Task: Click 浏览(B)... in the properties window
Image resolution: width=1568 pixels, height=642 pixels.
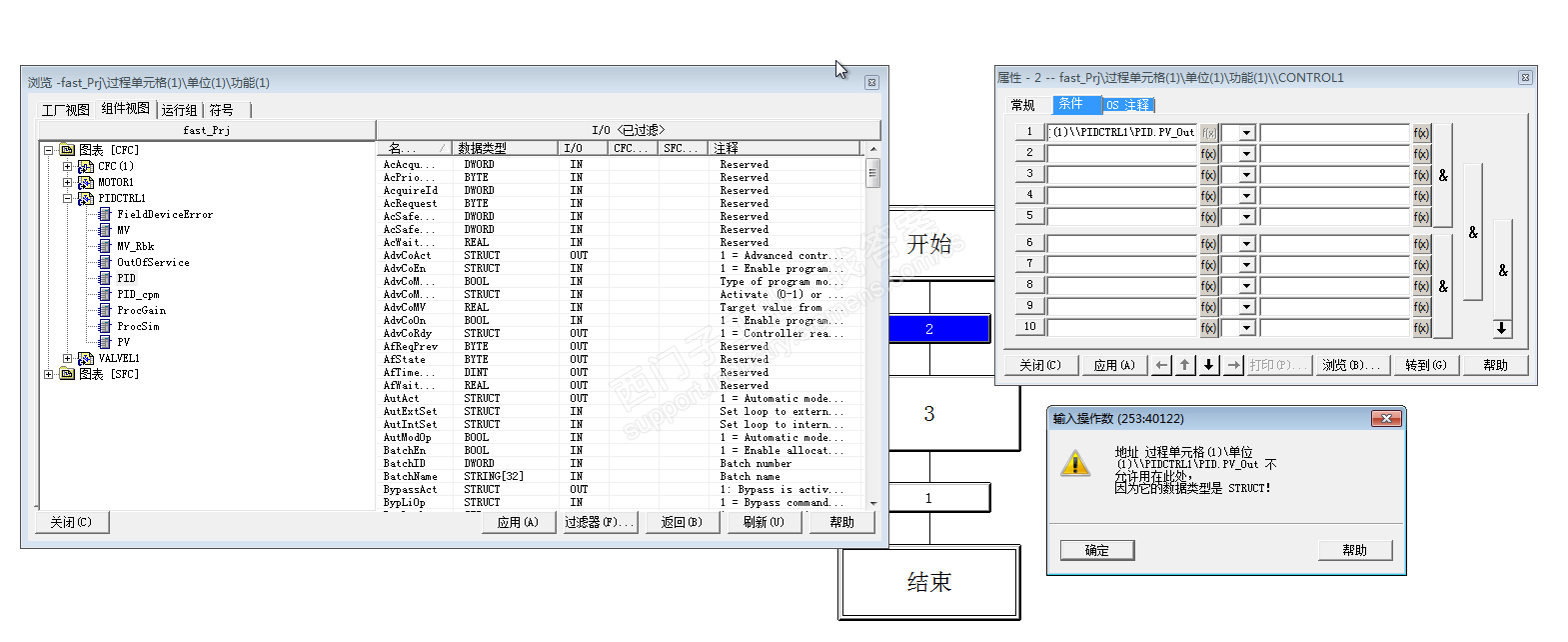Action: tap(1351, 365)
